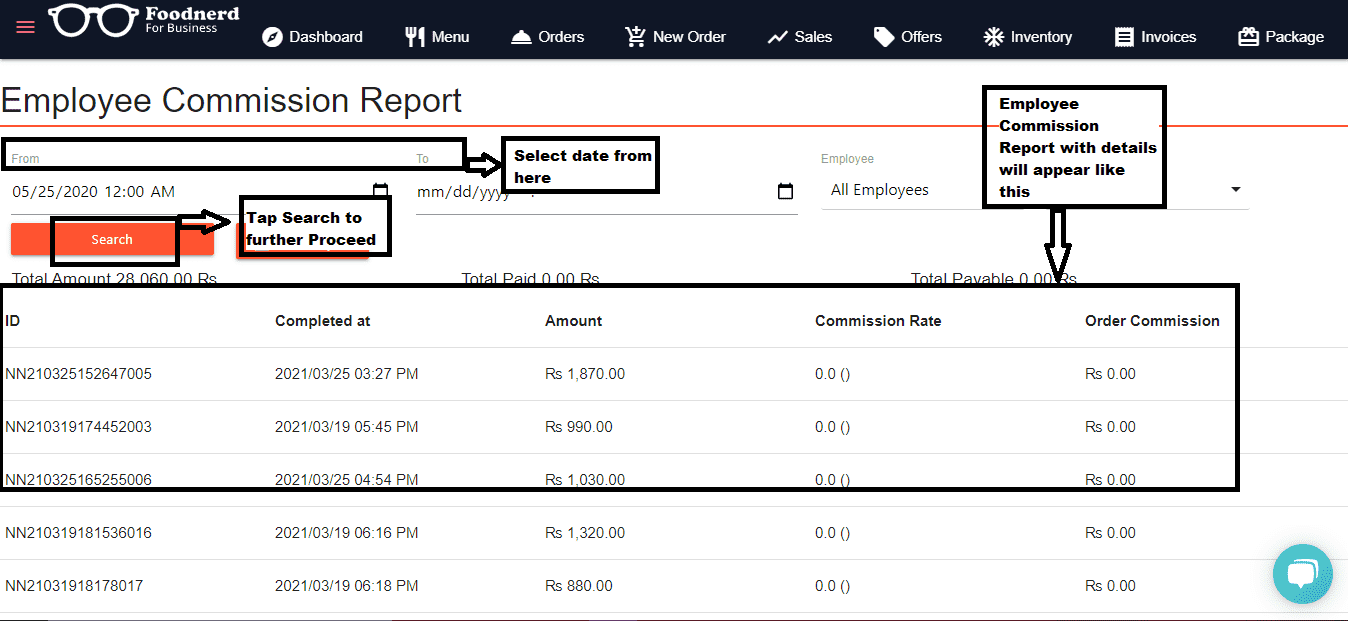Image resolution: width=1348 pixels, height=621 pixels.
Task: Select order row NN210319181536016
Action: (78, 533)
